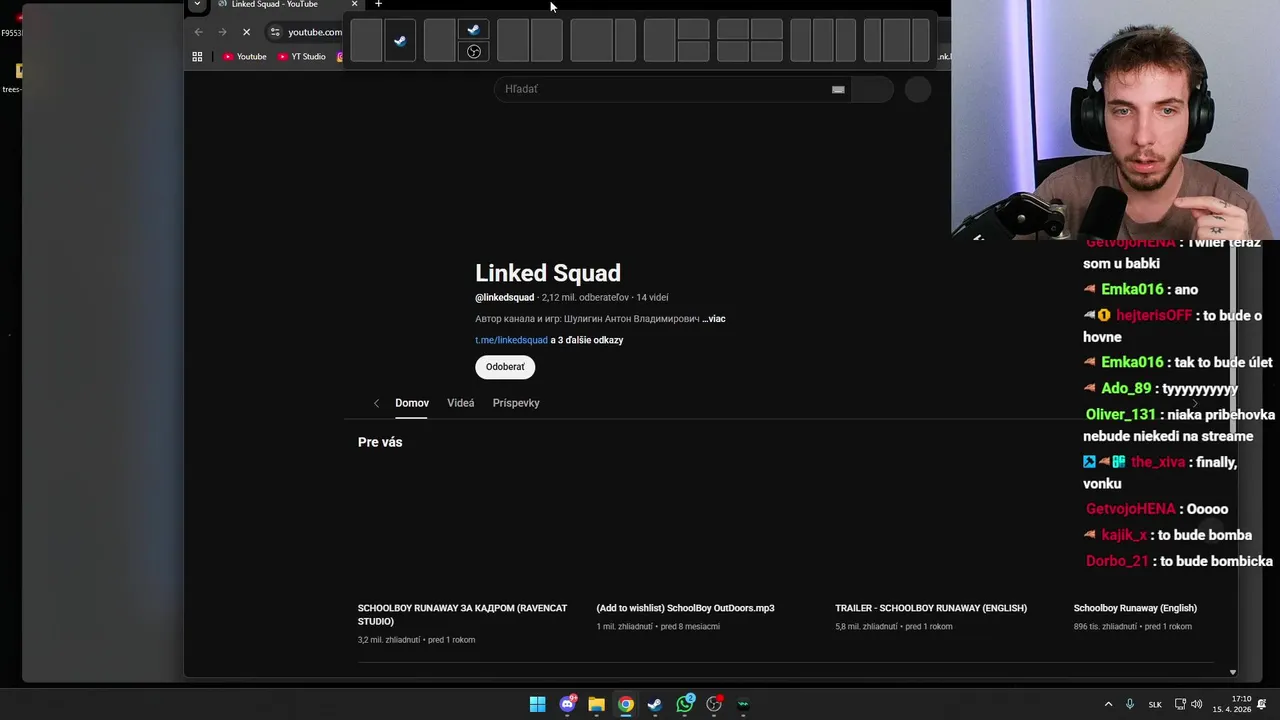Open SchoolBoy OutDoors.mp3 video title
The image size is (1280, 720).
[x=685, y=608]
